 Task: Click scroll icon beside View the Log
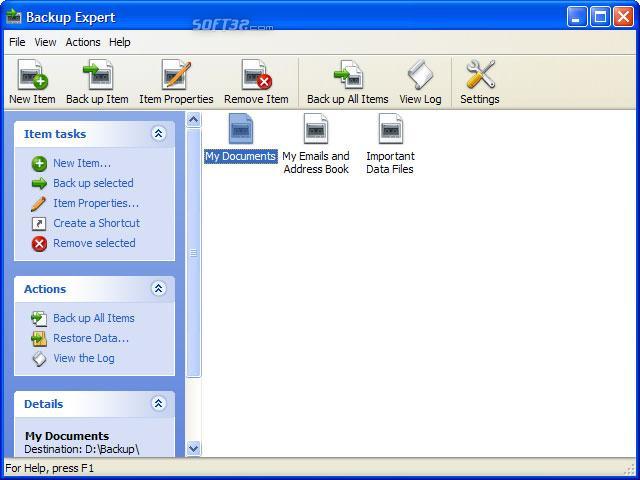point(39,359)
